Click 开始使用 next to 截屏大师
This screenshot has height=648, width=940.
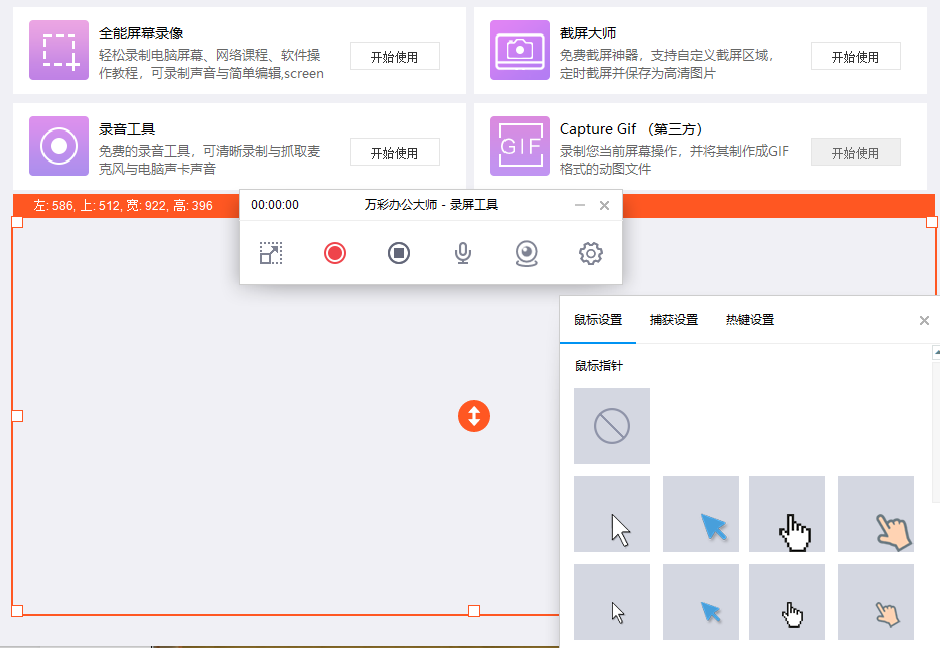pyautogui.click(x=855, y=56)
